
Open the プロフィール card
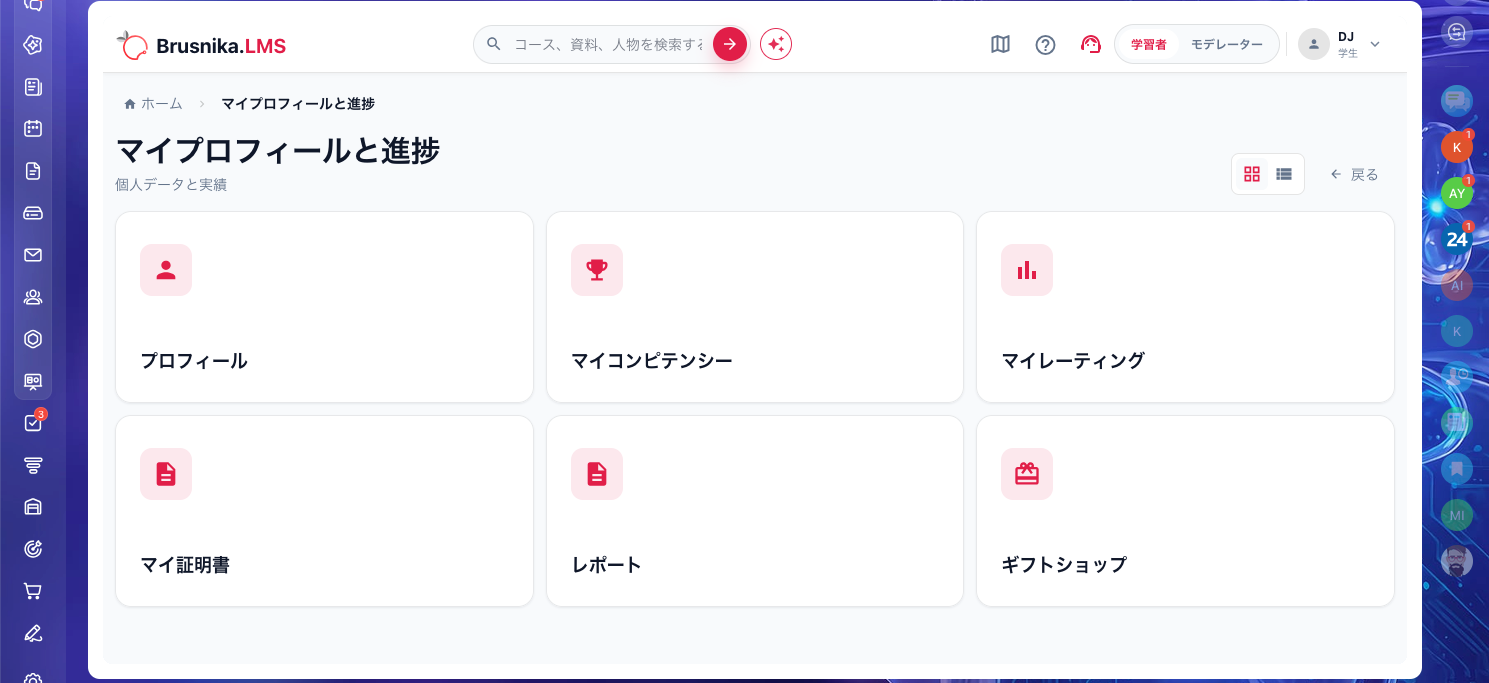(324, 307)
